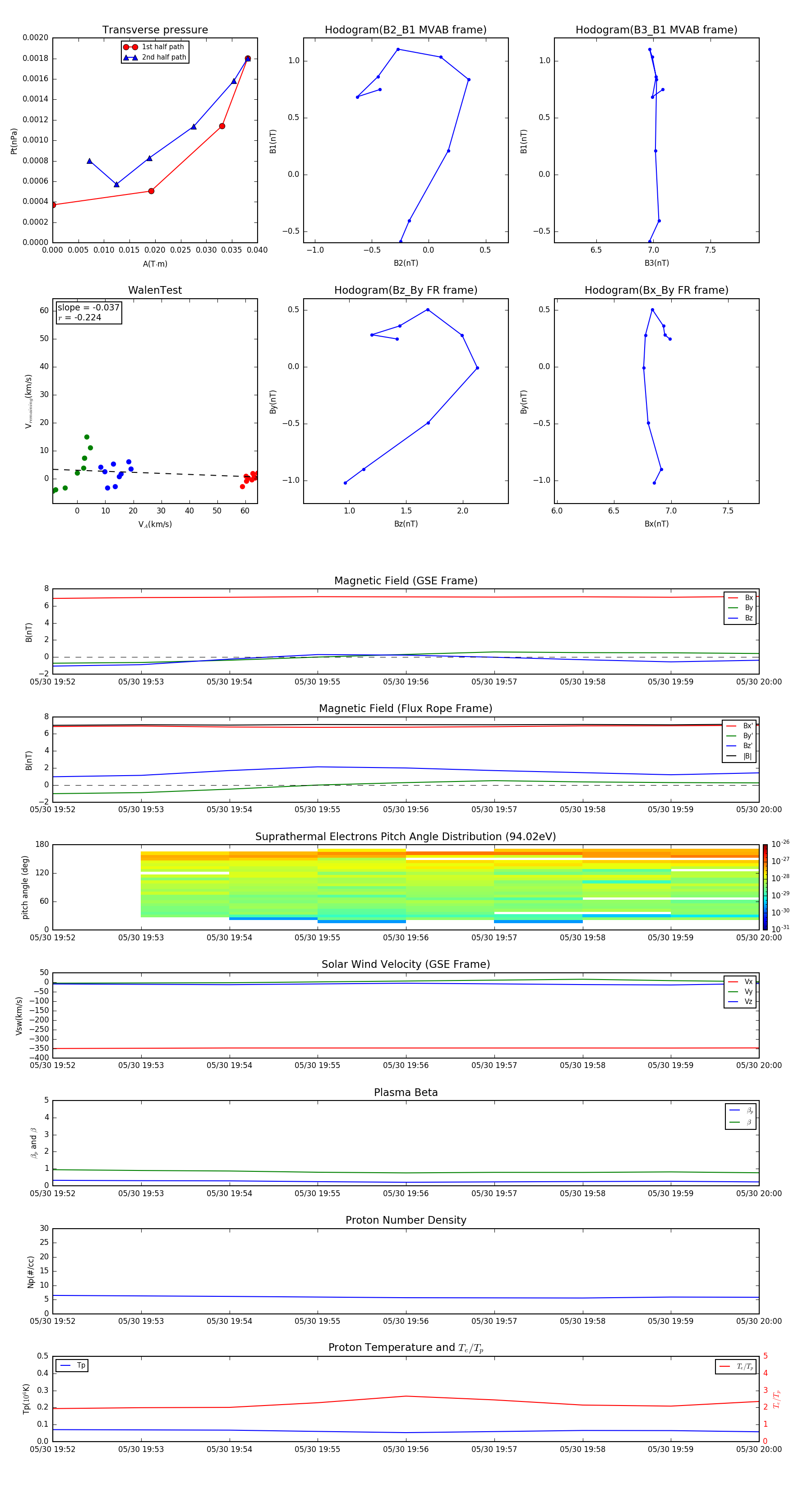Click the pitch angle color scale bar
The image size is (812, 1489).
765,887
